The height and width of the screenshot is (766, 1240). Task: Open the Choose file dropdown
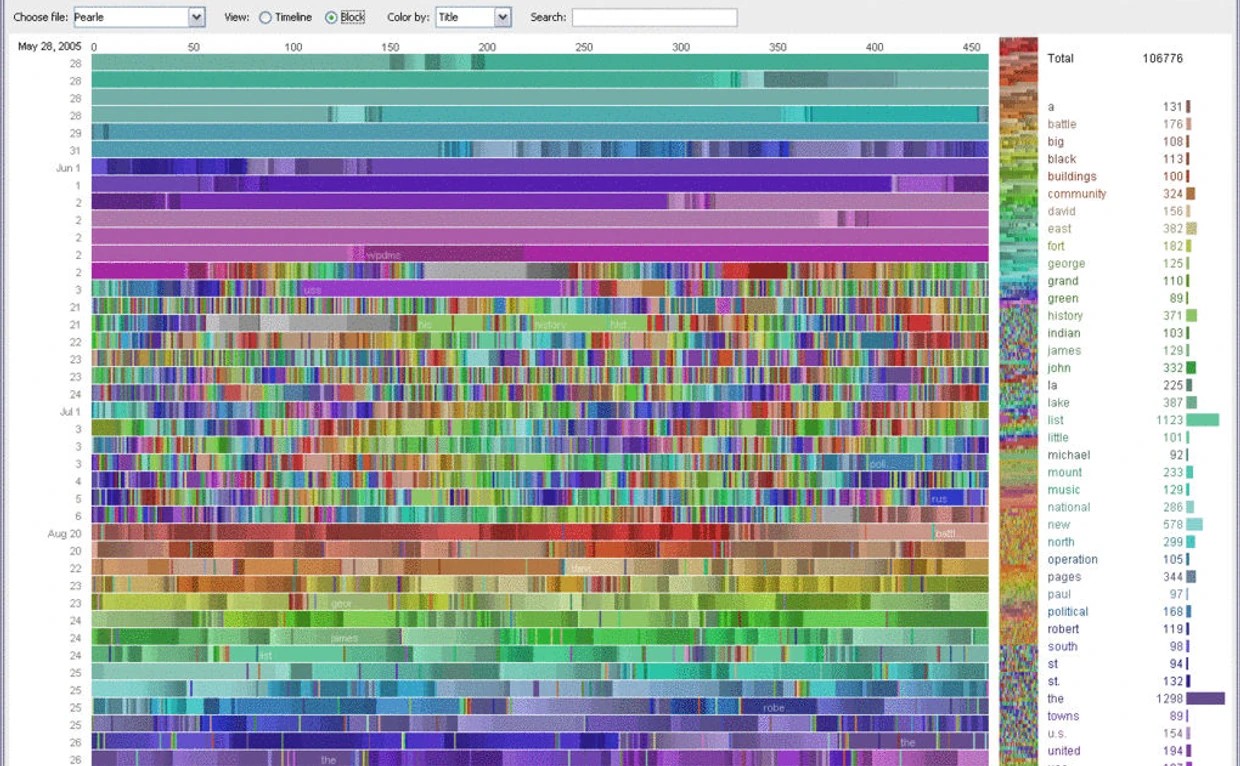pos(196,18)
